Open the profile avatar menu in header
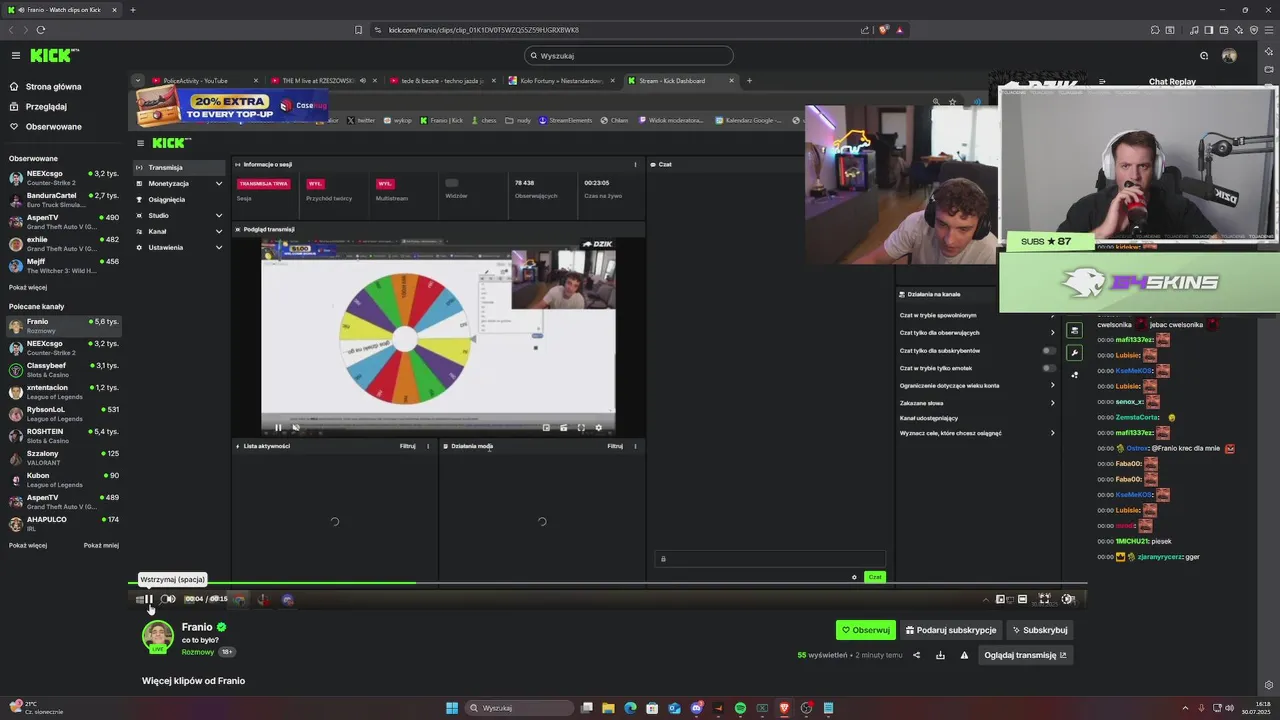 pyautogui.click(x=1229, y=56)
